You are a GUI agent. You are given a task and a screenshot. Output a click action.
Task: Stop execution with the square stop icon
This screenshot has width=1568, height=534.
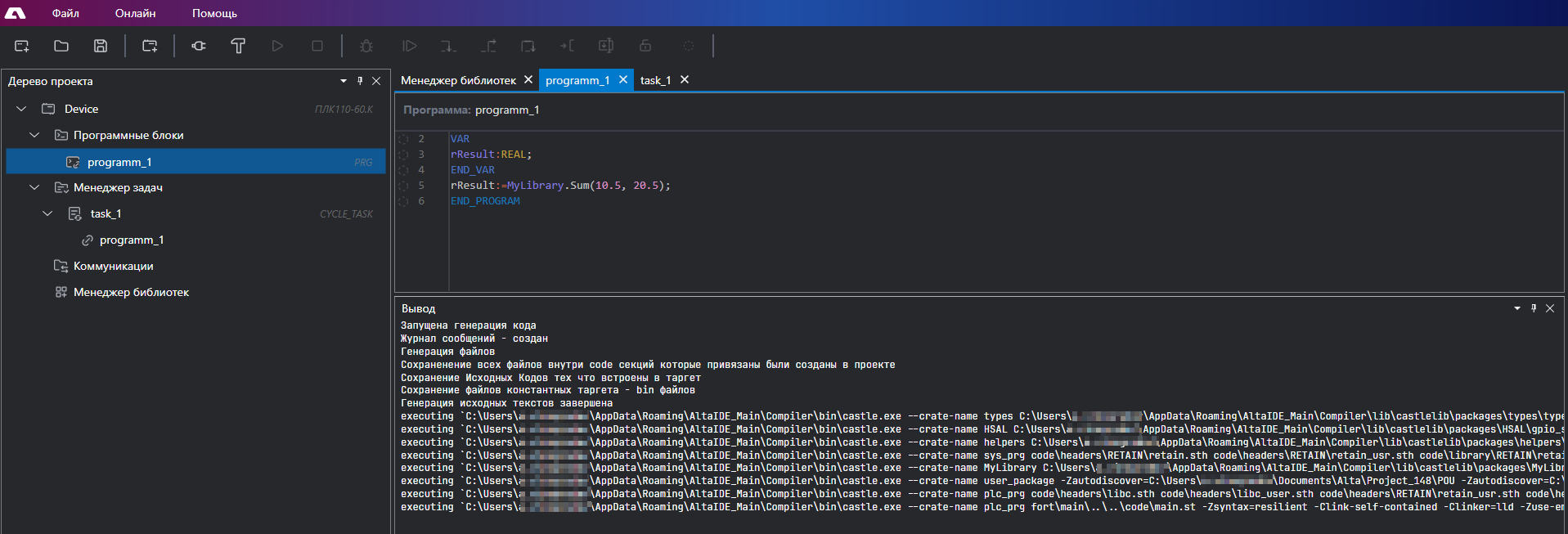click(317, 46)
